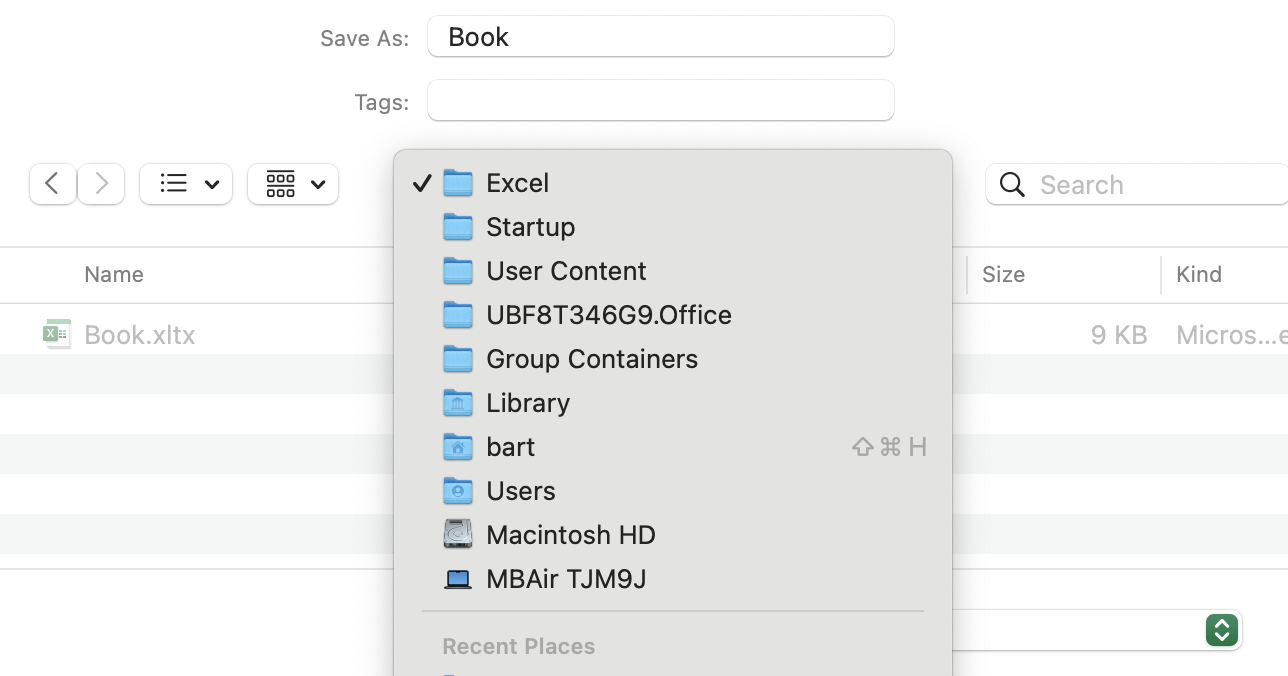The image size is (1288, 676).
Task: Open the grouping options dropdown
Action: [x=293, y=184]
